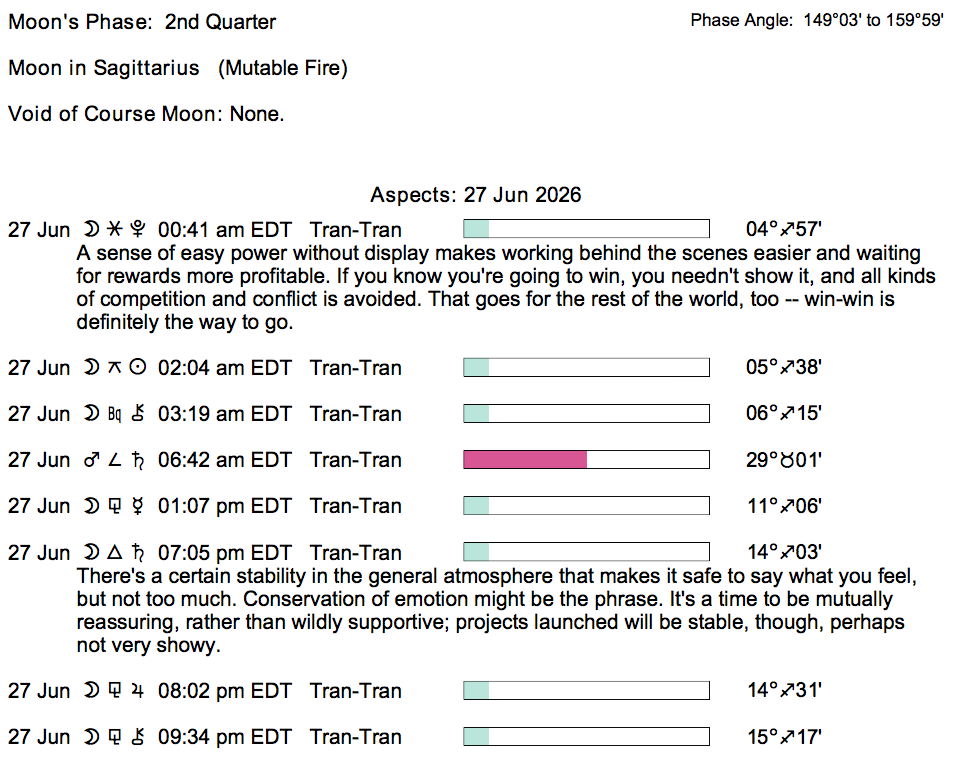Image resolution: width=968 pixels, height=760 pixels.
Task: Click the Void of Course Moon line
Action: [x=146, y=114]
